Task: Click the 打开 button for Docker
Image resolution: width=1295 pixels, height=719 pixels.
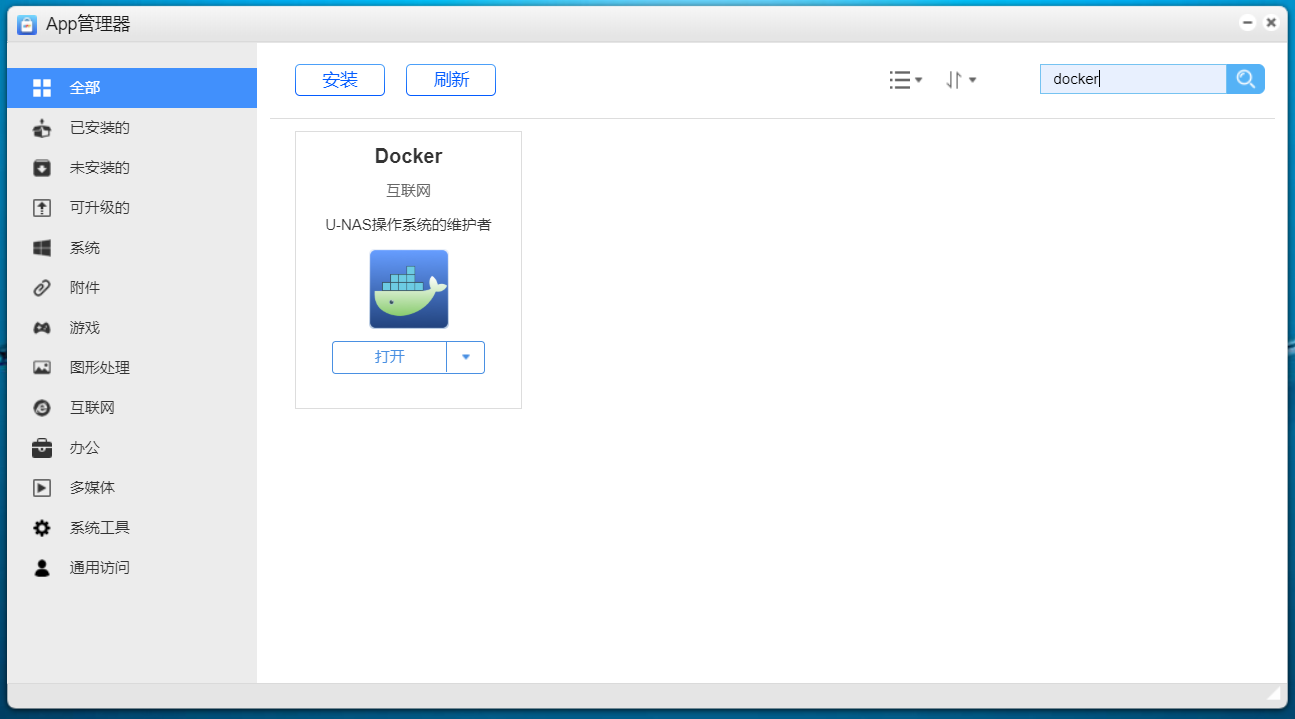Action: tap(389, 357)
